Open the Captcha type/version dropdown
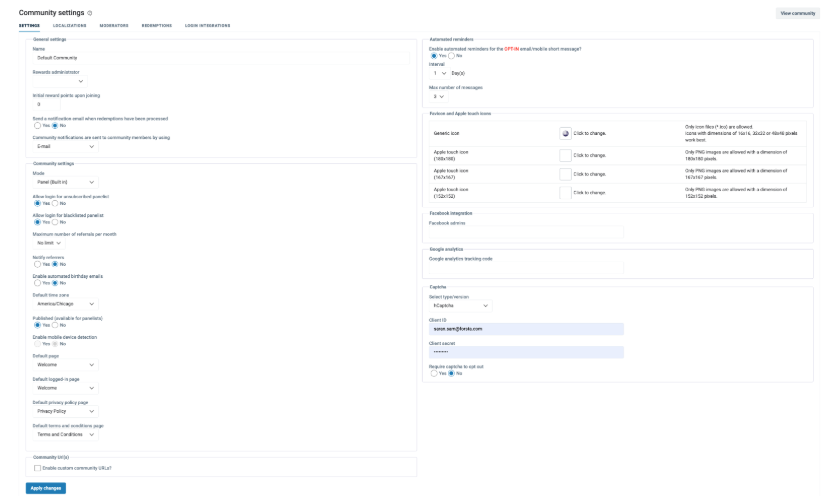 461,306
